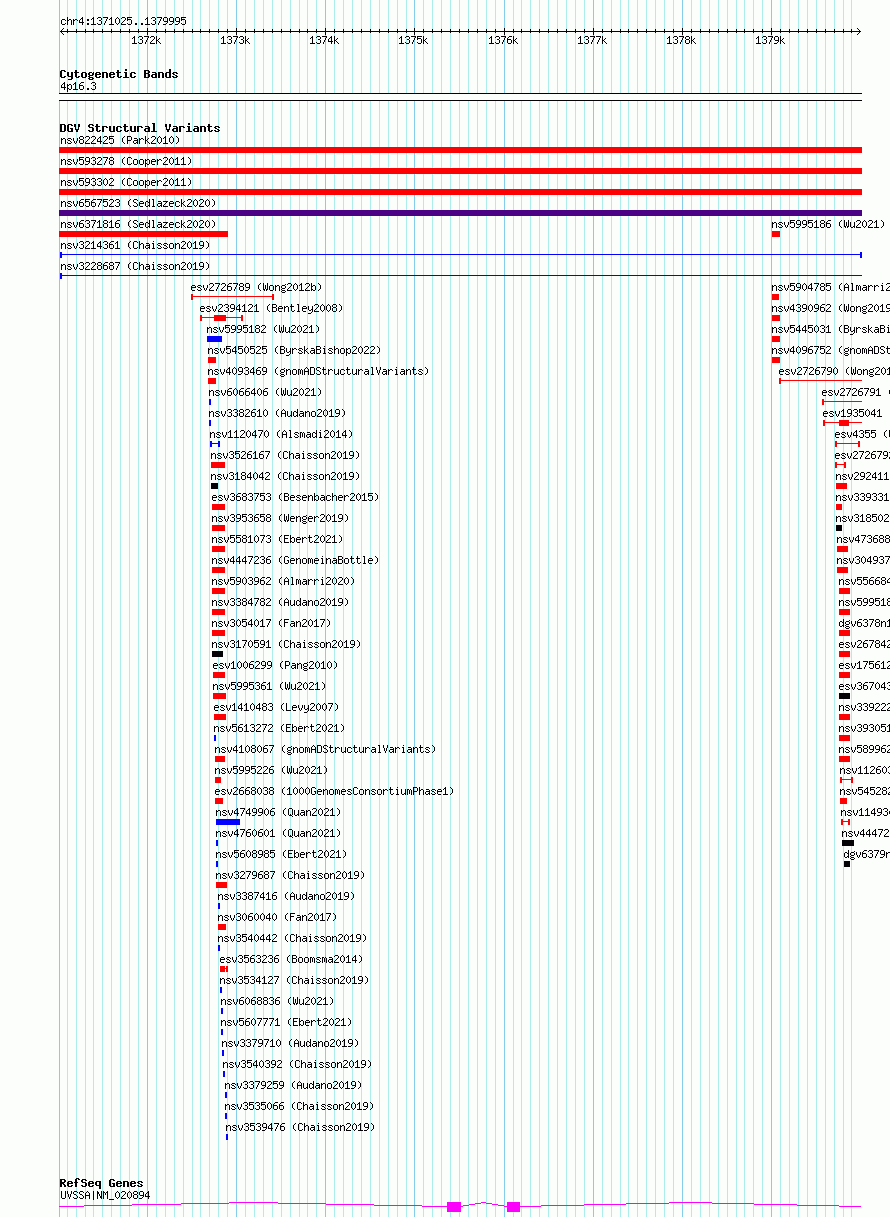Click the chr4:1371025..1379995 coordinate label
The height and width of the screenshot is (1217, 890).
coord(123,21)
